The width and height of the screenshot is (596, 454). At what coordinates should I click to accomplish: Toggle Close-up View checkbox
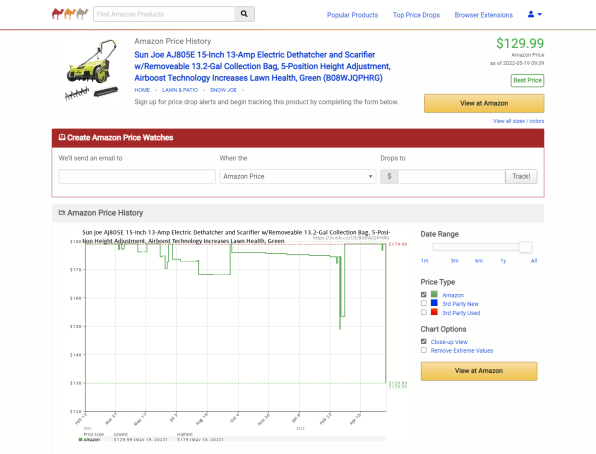(x=423, y=341)
